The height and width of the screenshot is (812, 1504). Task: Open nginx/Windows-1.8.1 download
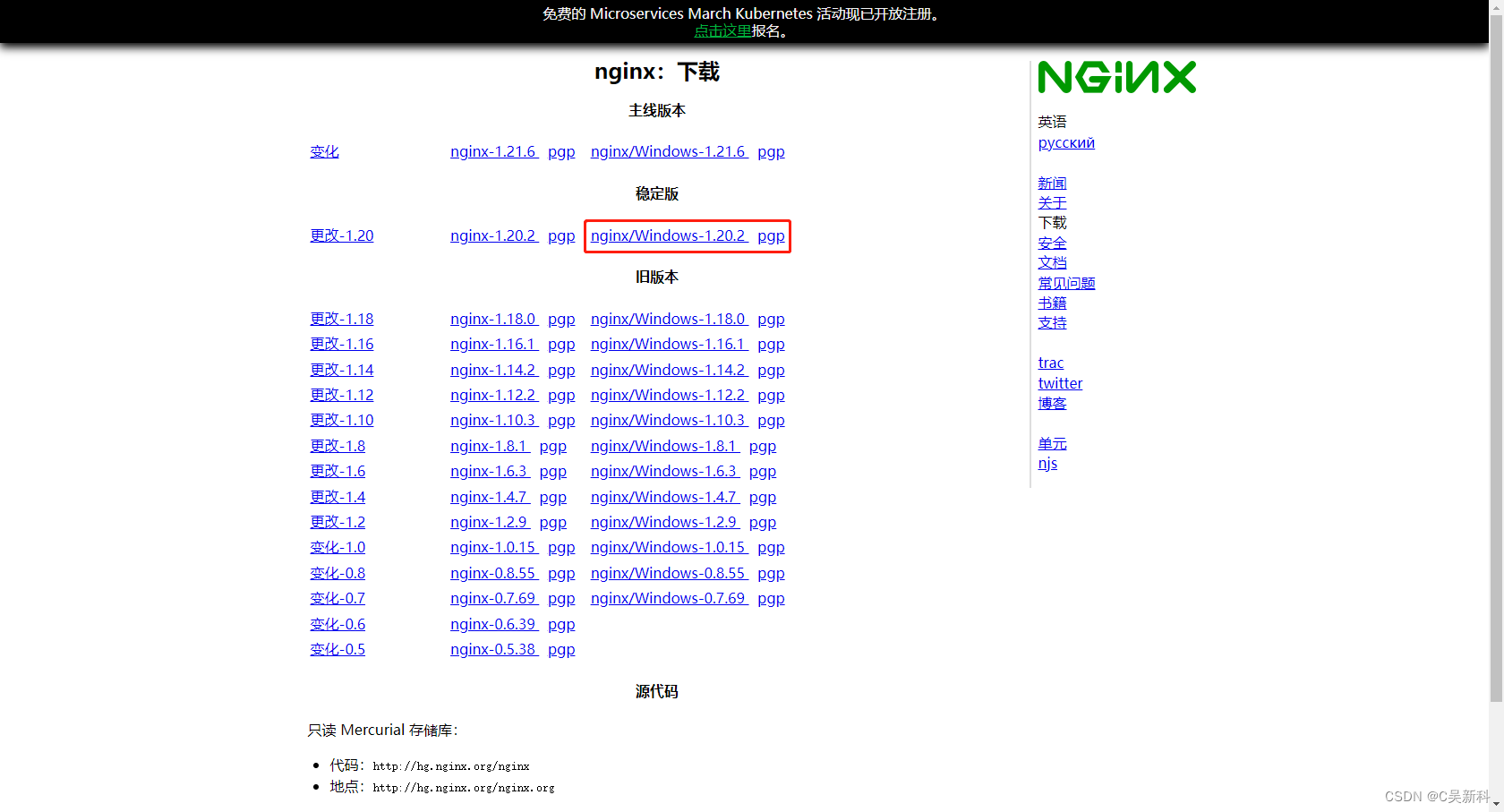(x=664, y=446)
